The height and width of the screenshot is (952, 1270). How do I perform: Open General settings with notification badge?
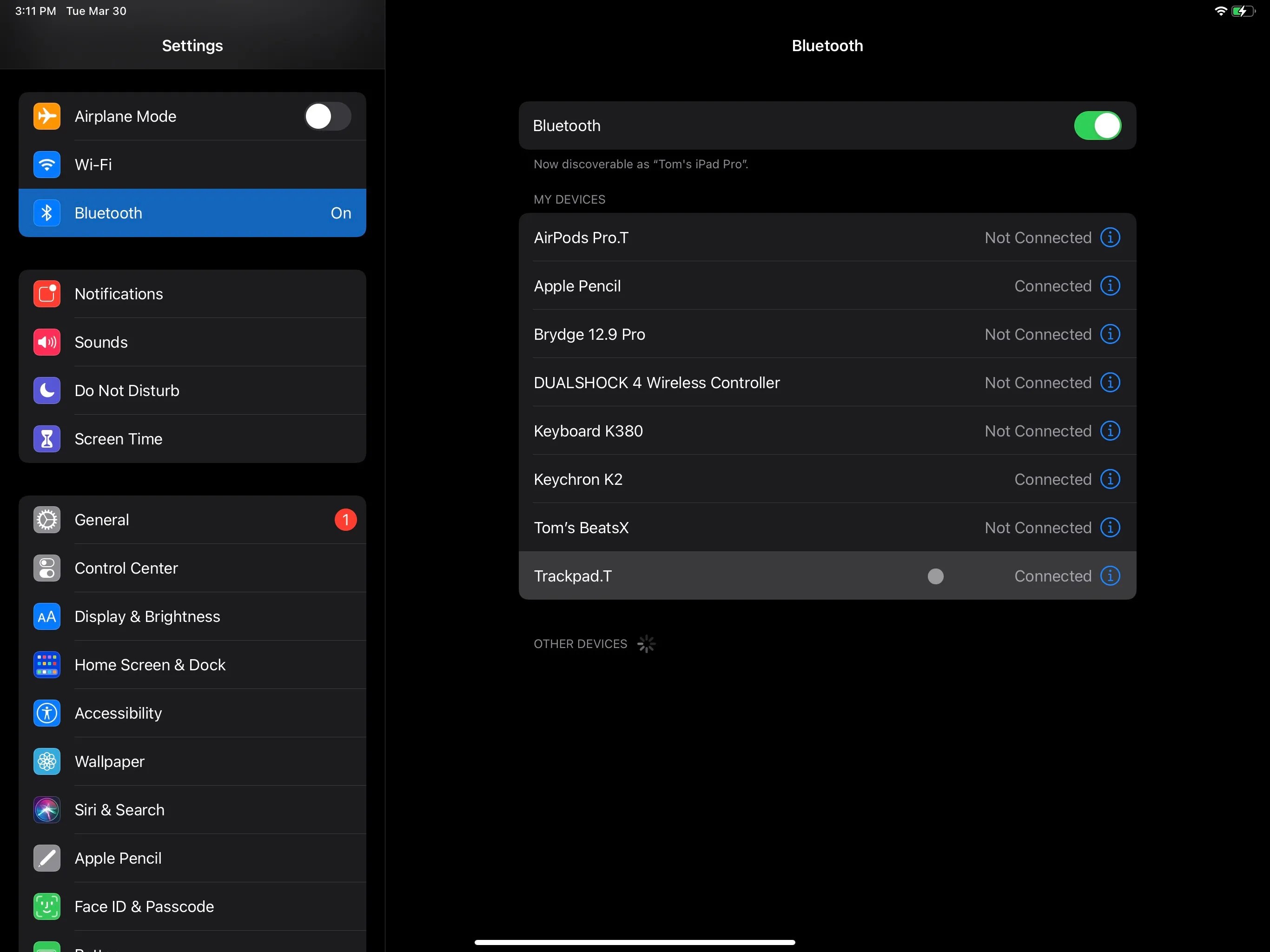coord(102,519)
